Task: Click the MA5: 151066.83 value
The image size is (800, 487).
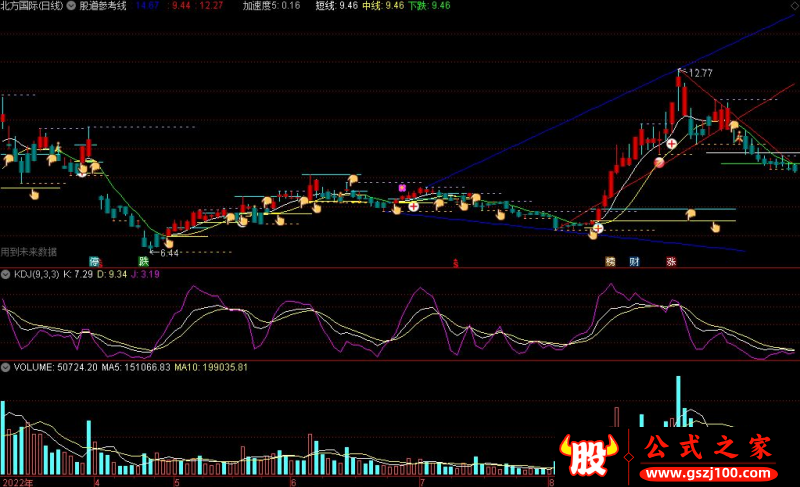Action: pos(136,367)
